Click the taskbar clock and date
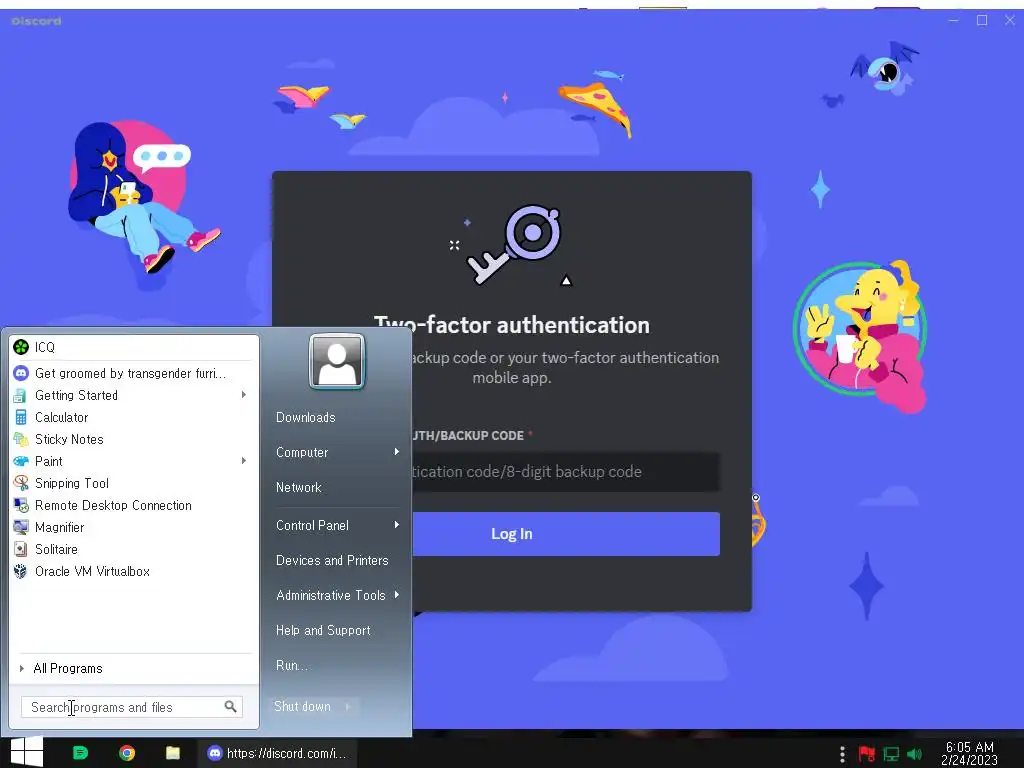Screen dimensions: 1024x768 [970, 754]
